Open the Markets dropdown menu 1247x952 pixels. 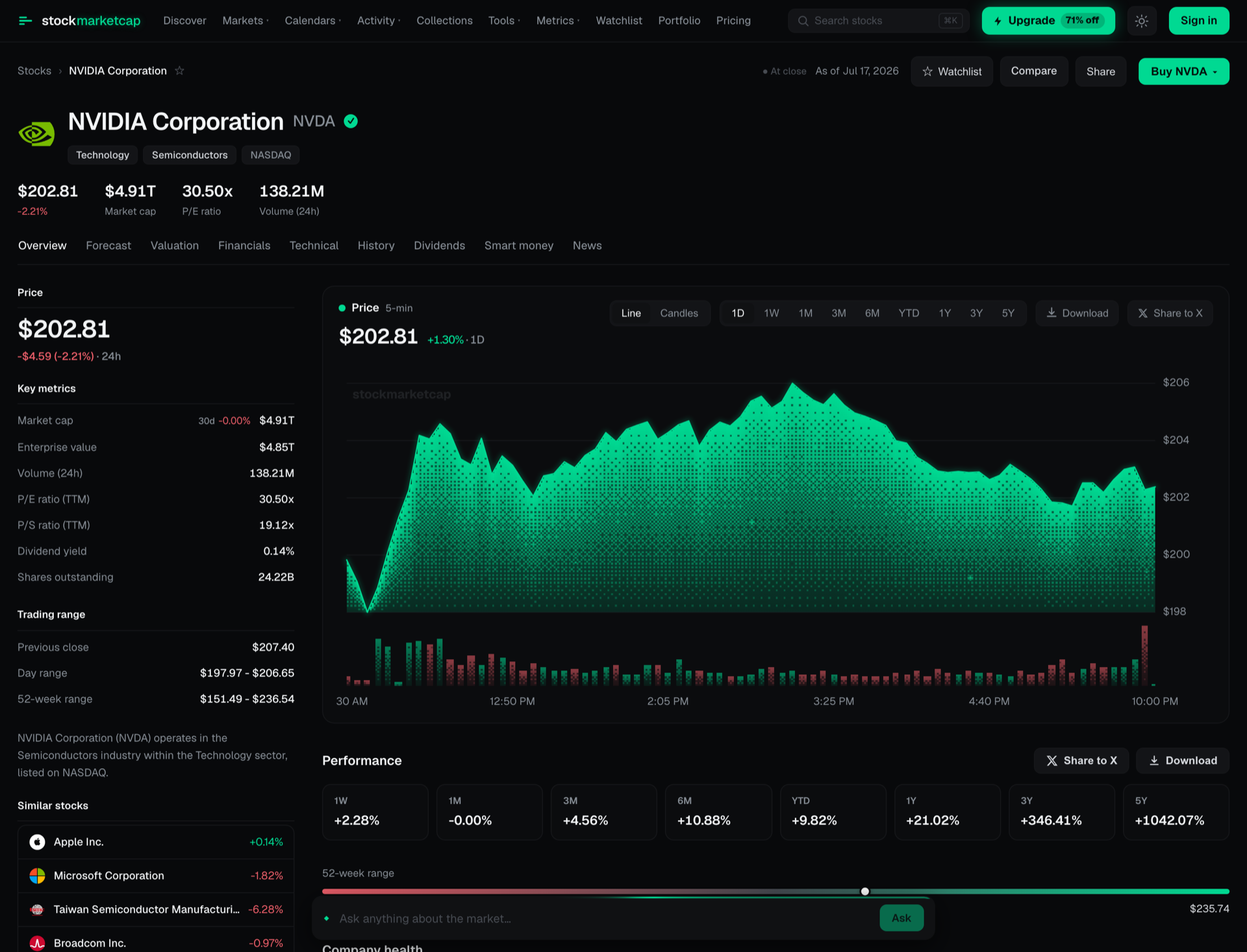pyautogui.click(x=246, y=21)
